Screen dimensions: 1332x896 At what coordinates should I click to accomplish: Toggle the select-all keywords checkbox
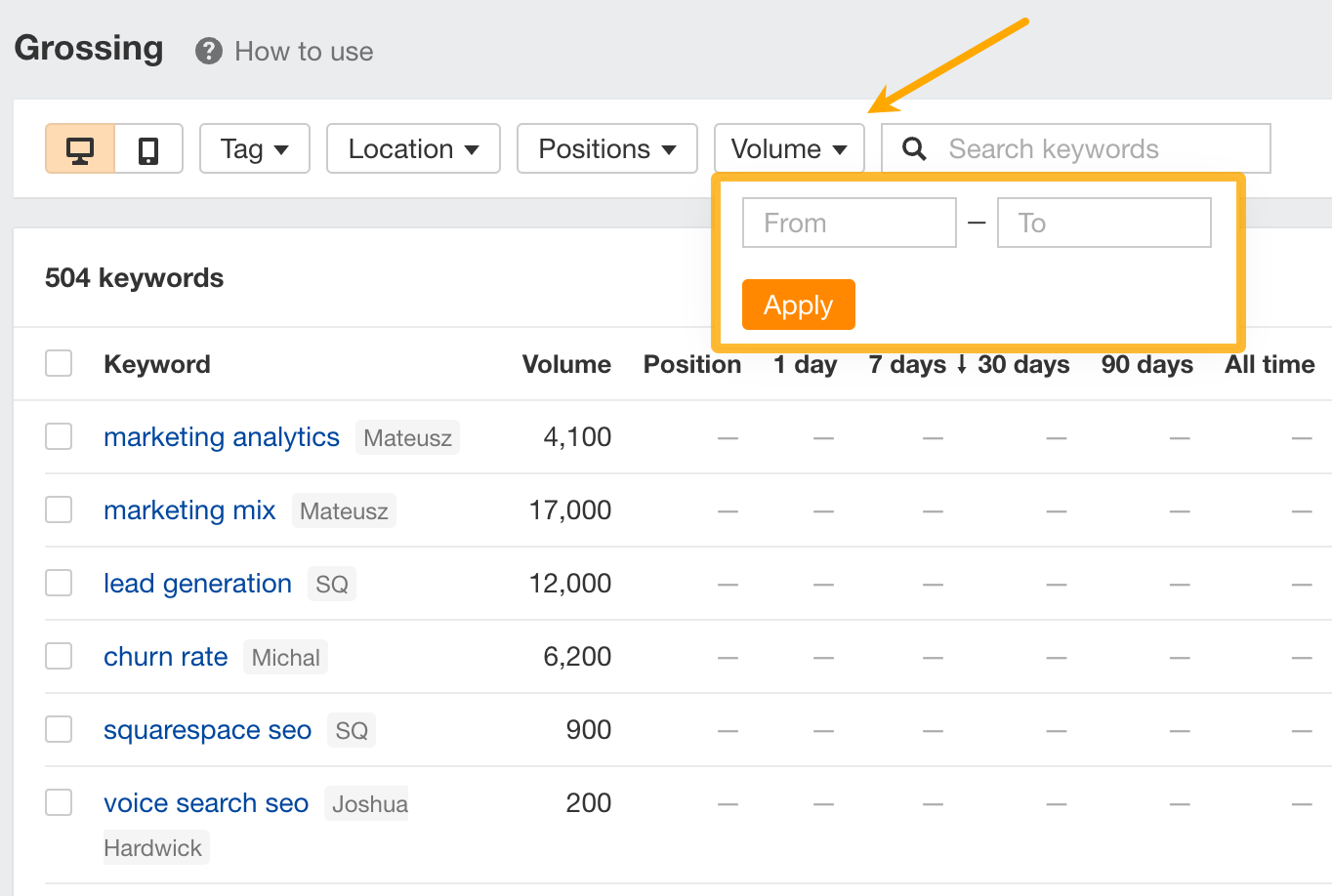click(59, 363)
